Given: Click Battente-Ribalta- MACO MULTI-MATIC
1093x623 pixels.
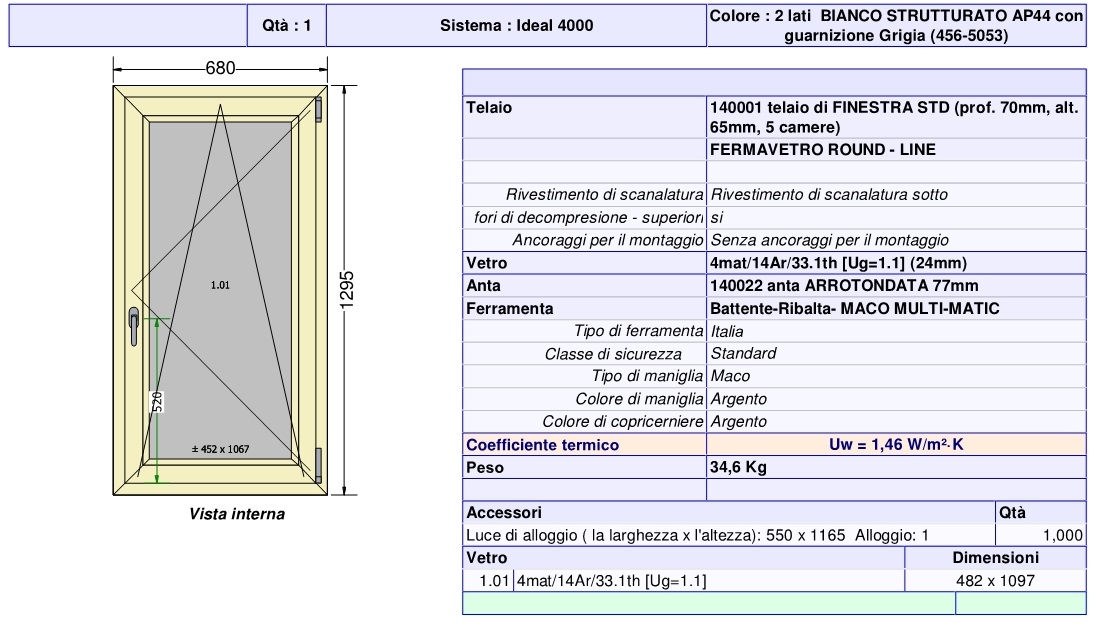Looking at the screenshot, I should click(855, 309).
